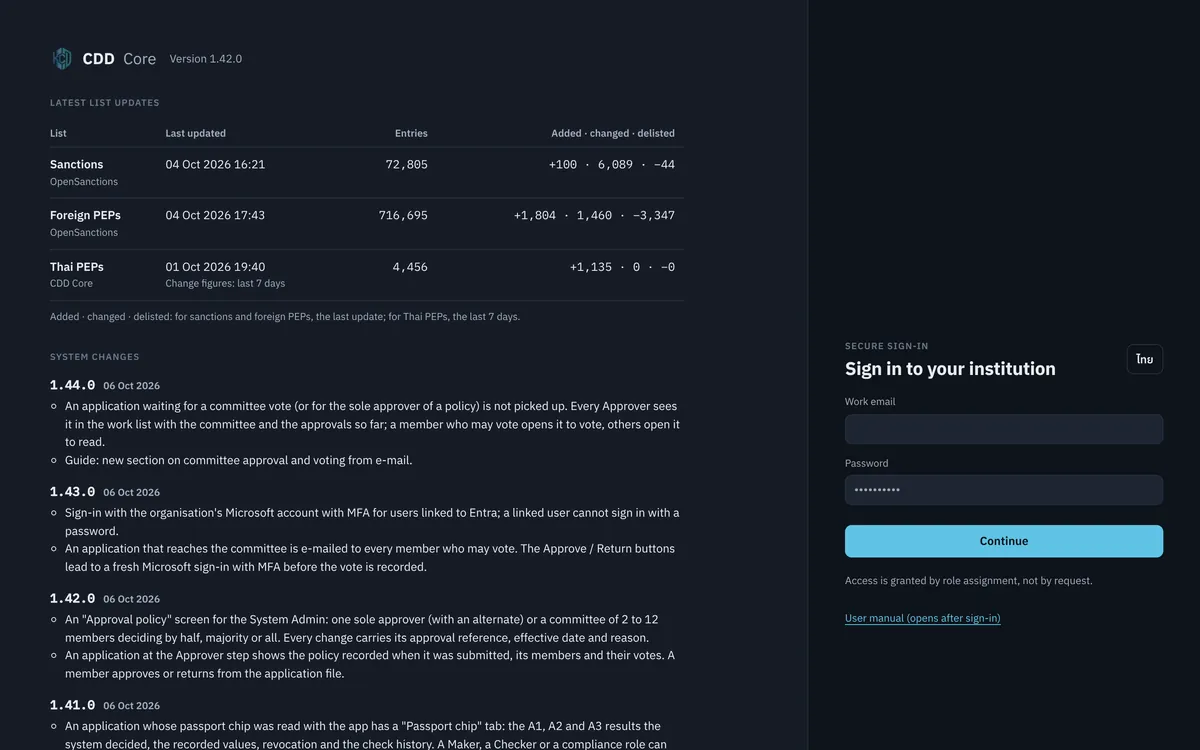
Task: Click the "Work email" field label
Action: point(870,402)
